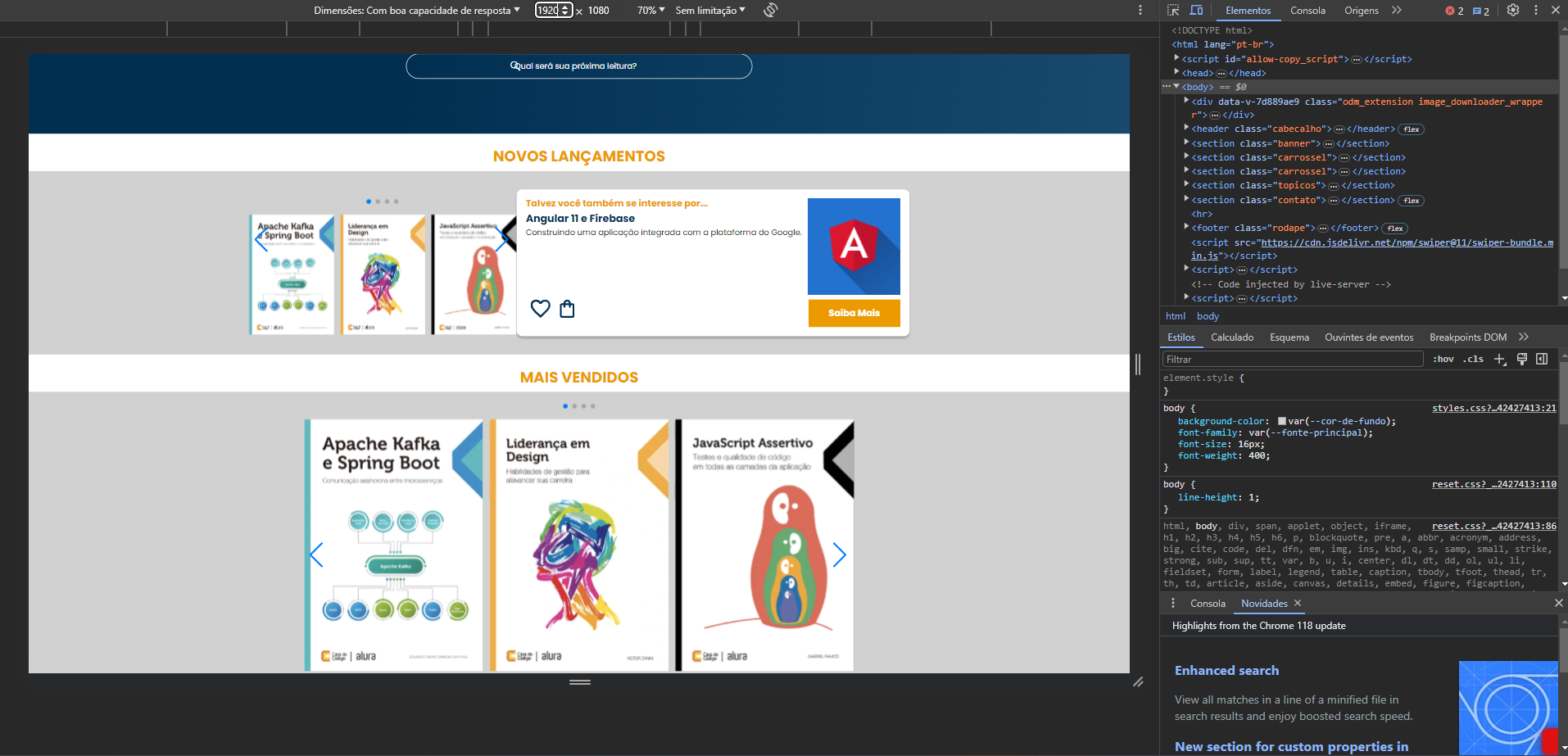The width and height of the screenshot is (1568, 756).
Task: Open reset.css line 86 source link
Action: [x=1493, y=526]
